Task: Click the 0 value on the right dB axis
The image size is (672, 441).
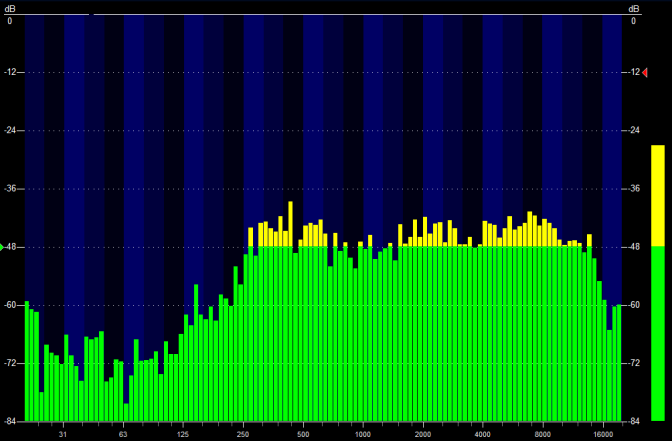Action: coord(633,21)
